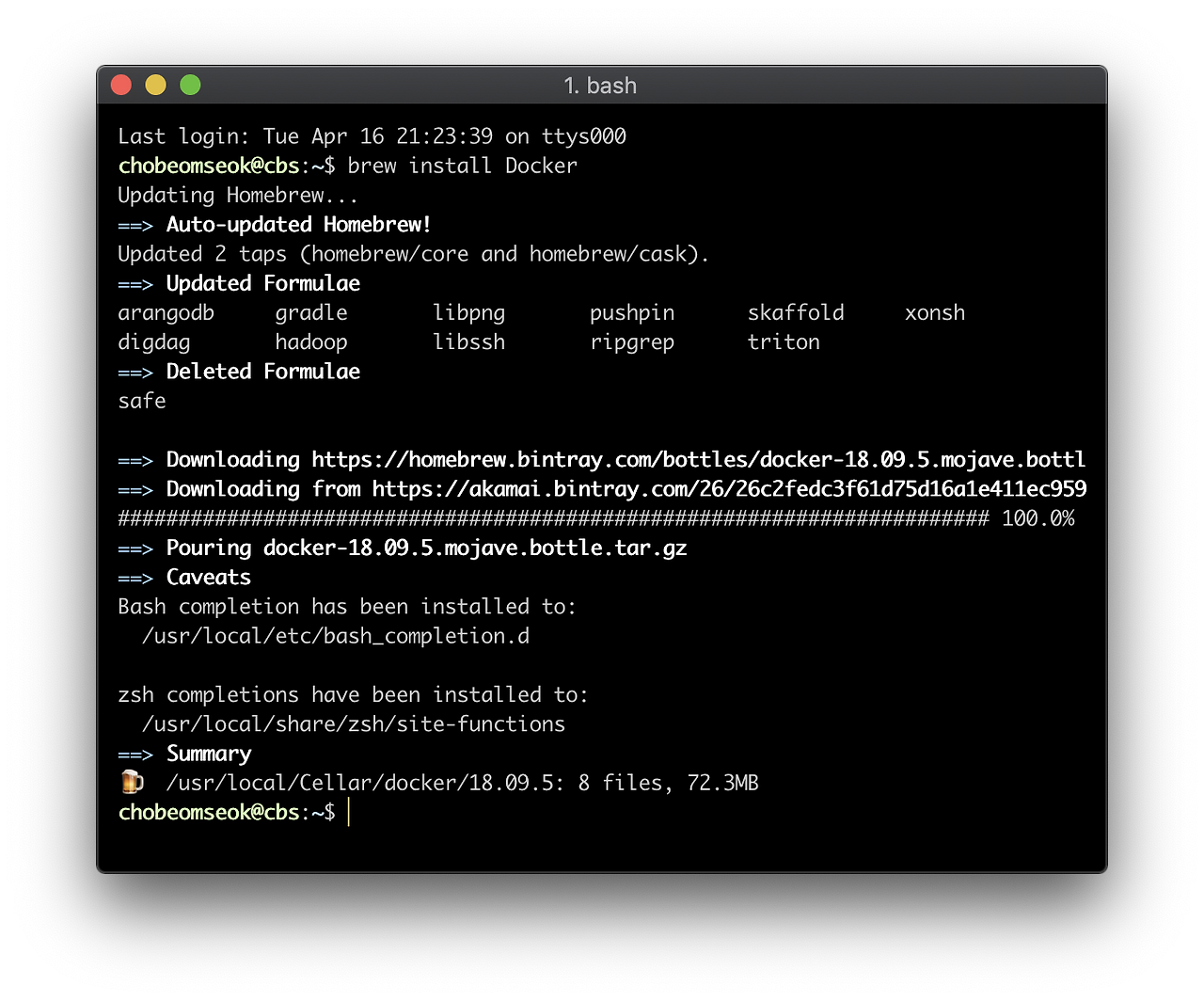Click the beer mug emoji in Summary
The height and width of the screenshot is (1001, 1204).
click(132, 782)
